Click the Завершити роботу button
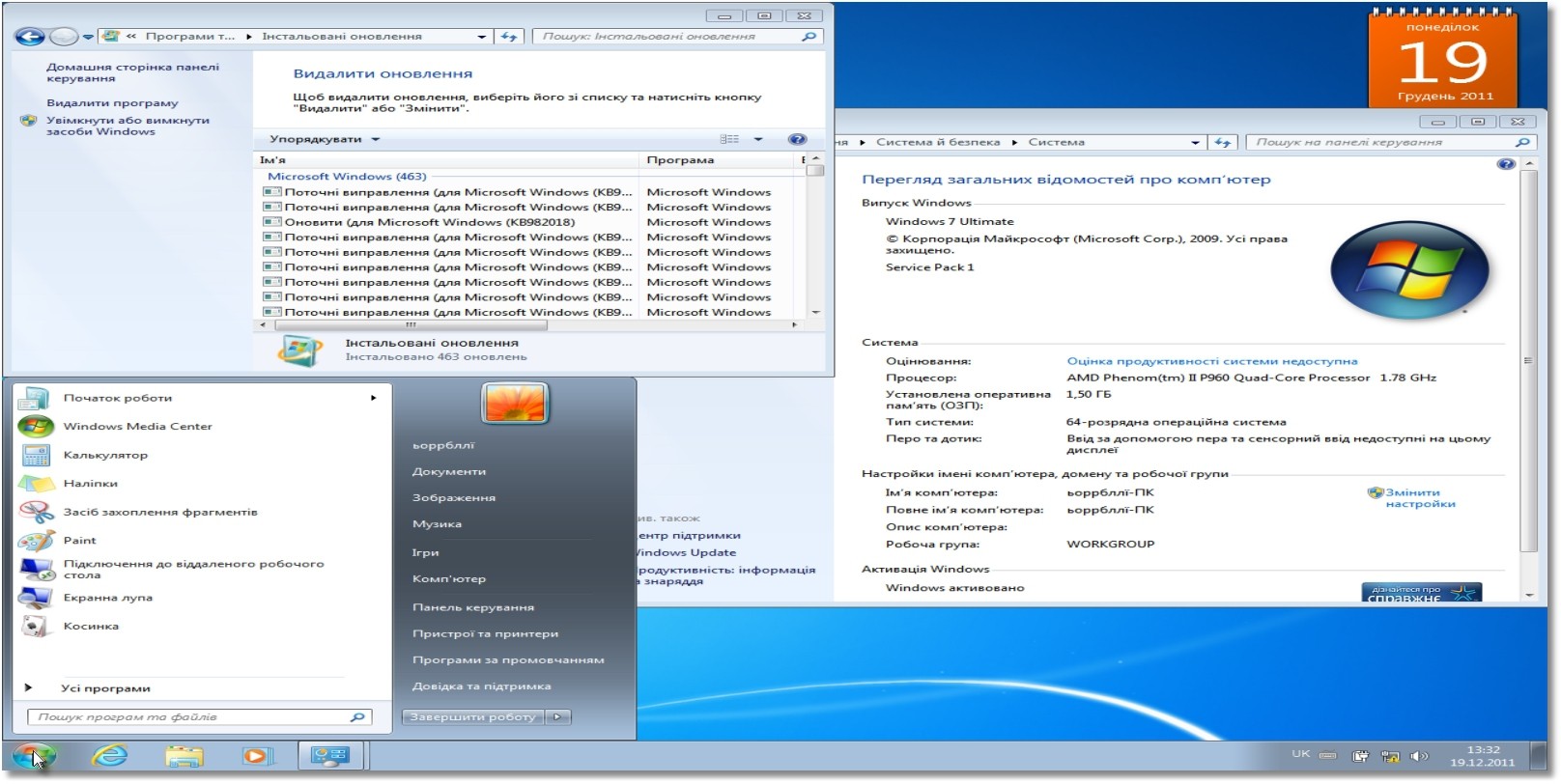This screenshot has height=784, width=1561. tap(472, 716)
